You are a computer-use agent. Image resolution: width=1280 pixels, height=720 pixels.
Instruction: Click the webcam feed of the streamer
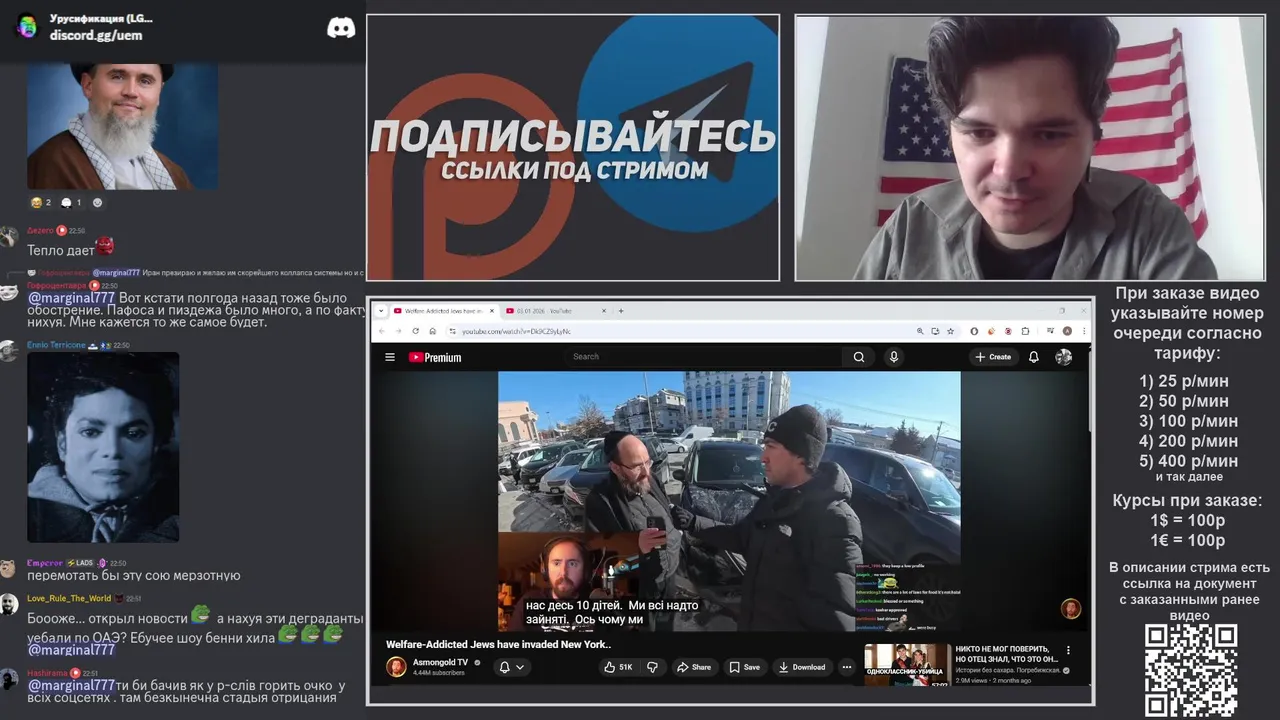click(x=1030, y=147)
